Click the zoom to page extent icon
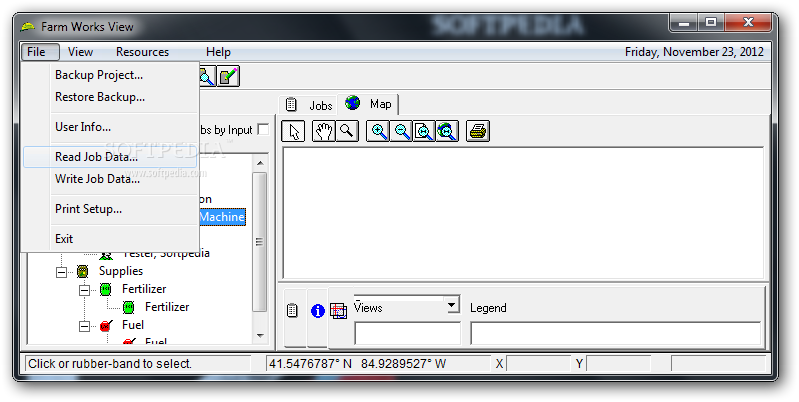The image size is (799, 402). point(424,131)
